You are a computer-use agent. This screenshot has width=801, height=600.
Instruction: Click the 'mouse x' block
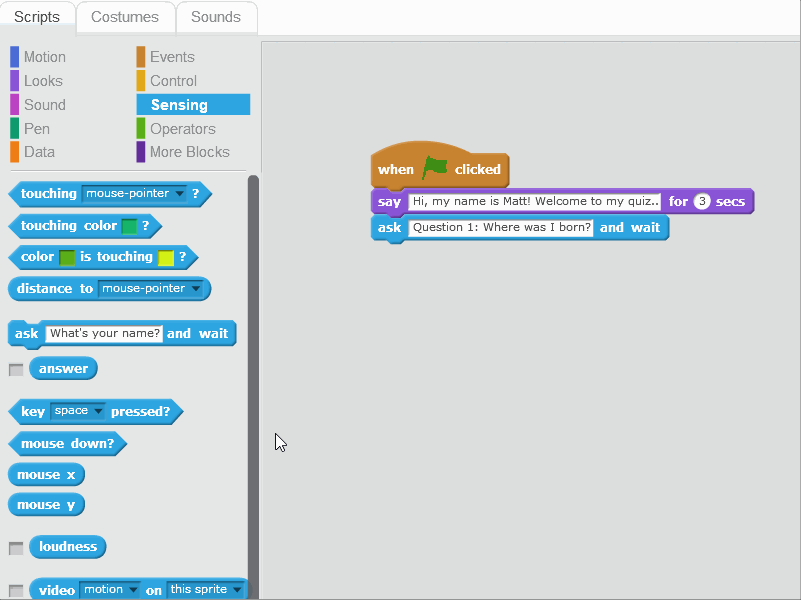[x=46, y=475]
